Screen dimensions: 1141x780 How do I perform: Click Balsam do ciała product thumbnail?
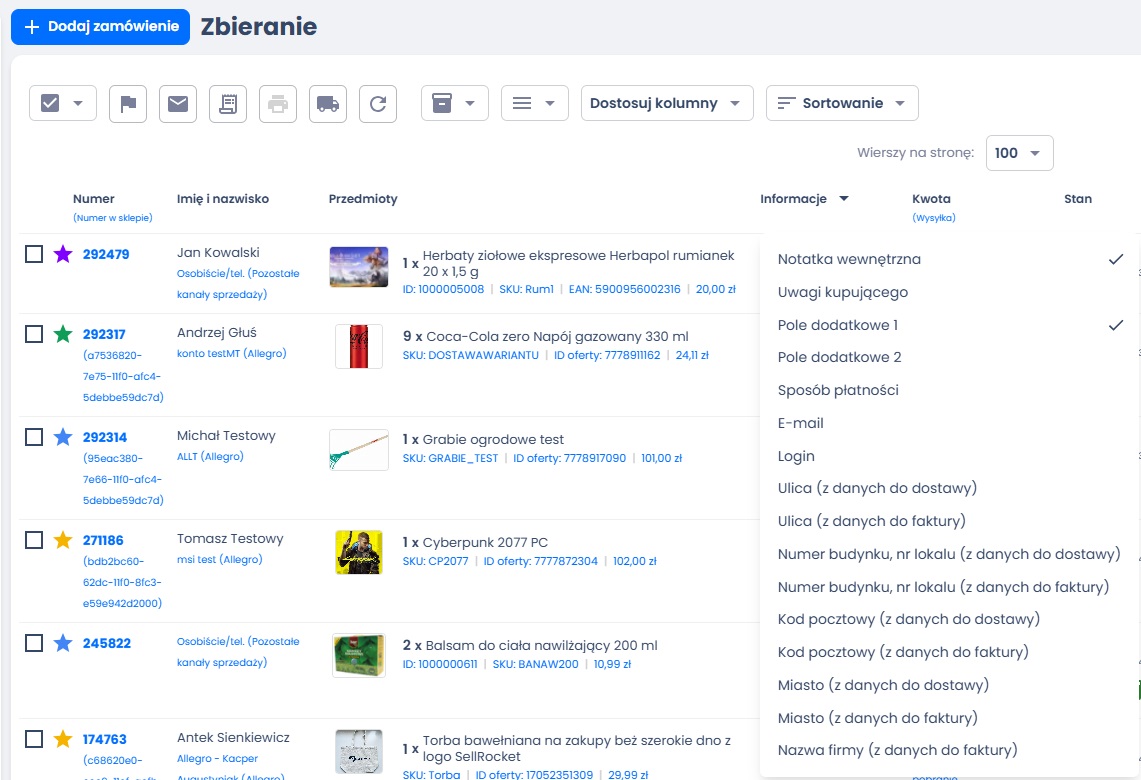click(359, 656)
